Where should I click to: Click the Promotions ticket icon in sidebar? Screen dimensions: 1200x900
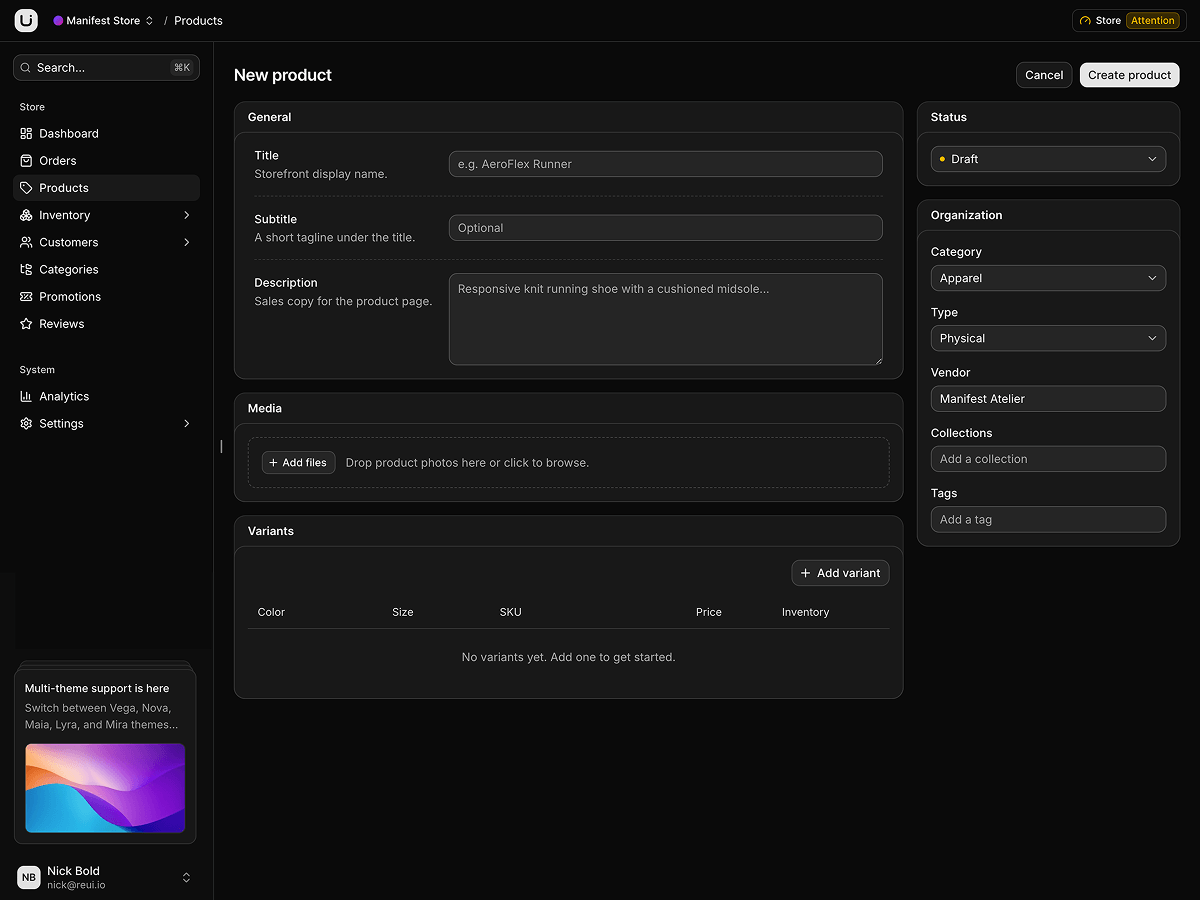(26, 297)
